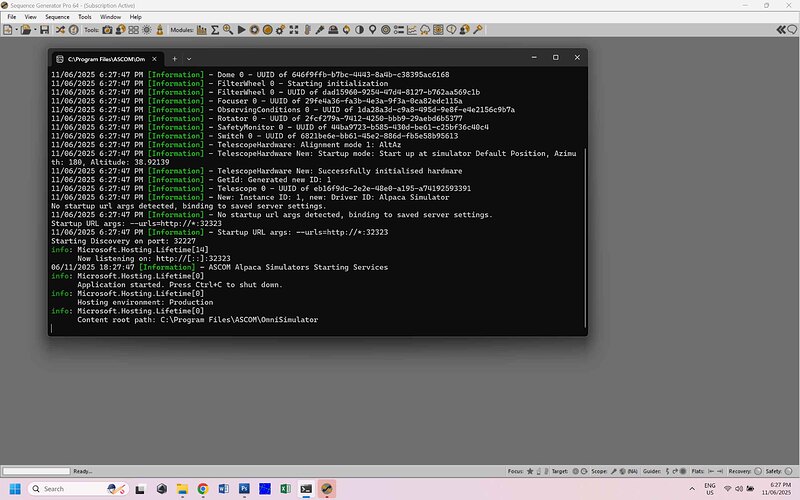Open the Sequence menu
This screenshot has height=500, width=800.
[x=57, y=17]
